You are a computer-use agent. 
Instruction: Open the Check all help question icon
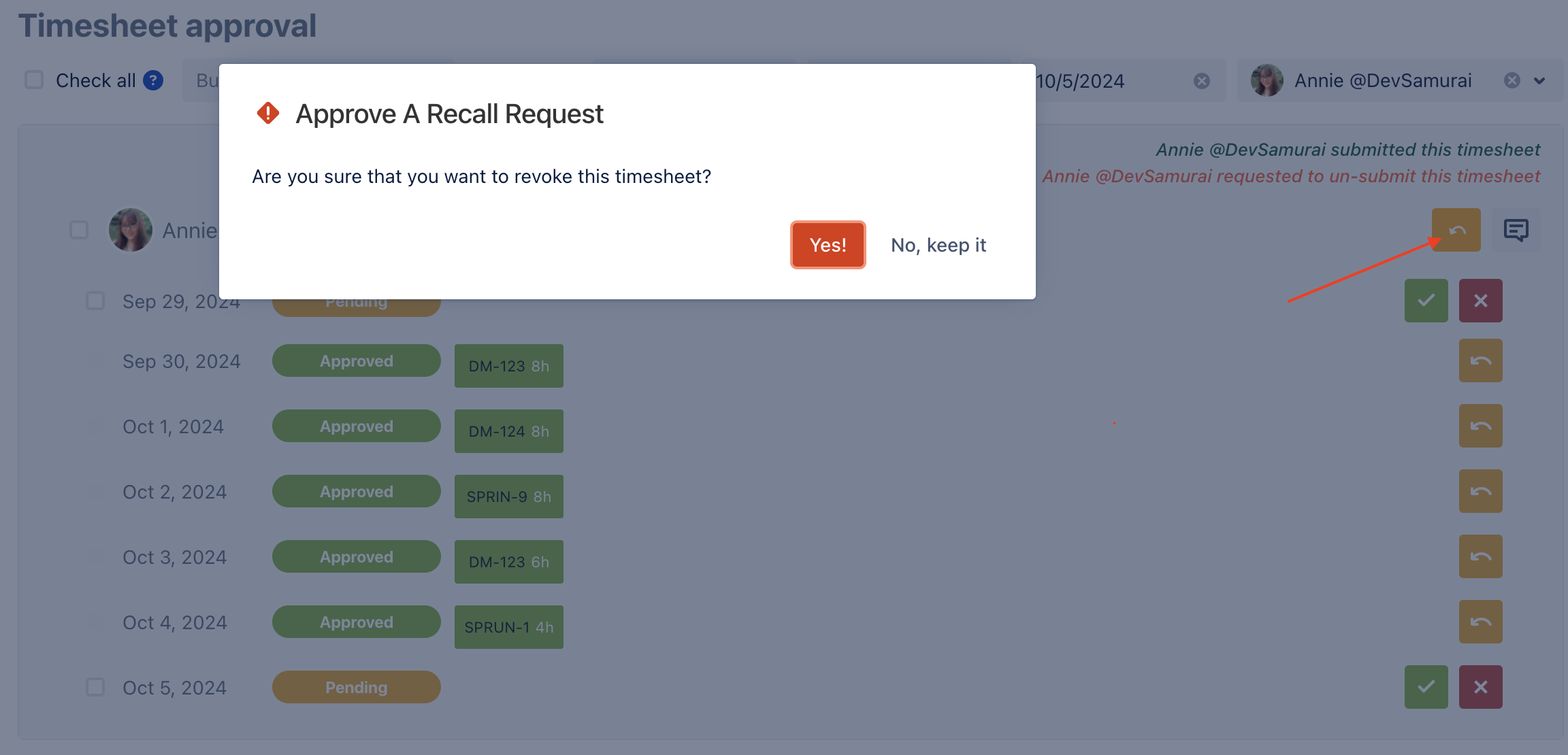pos(153,80)
